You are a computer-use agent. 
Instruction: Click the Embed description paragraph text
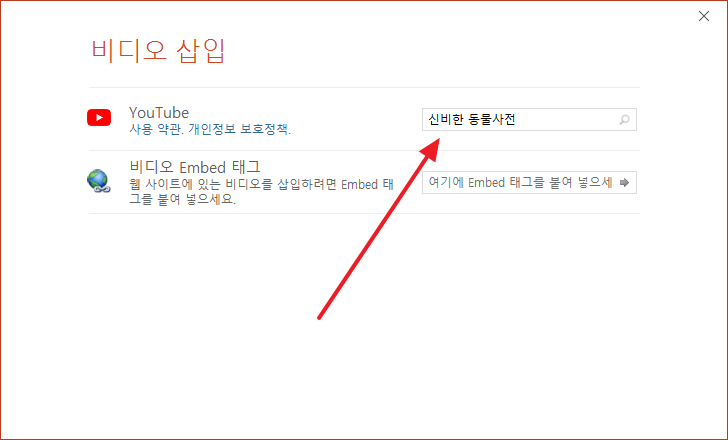261,191
